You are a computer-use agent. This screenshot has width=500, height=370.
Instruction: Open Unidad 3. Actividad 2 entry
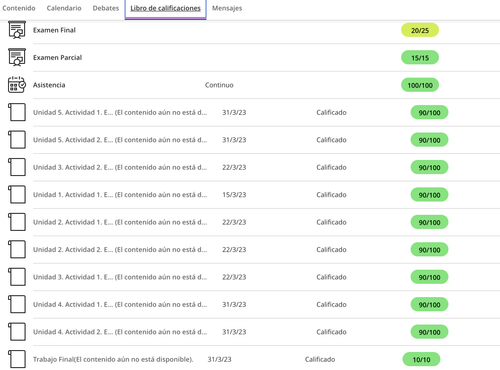120,167
